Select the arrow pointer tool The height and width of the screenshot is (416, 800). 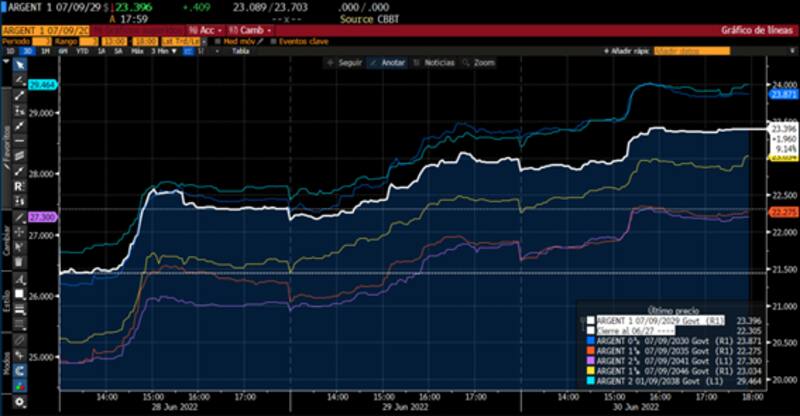pyautogui.click(x=21, y=62)
